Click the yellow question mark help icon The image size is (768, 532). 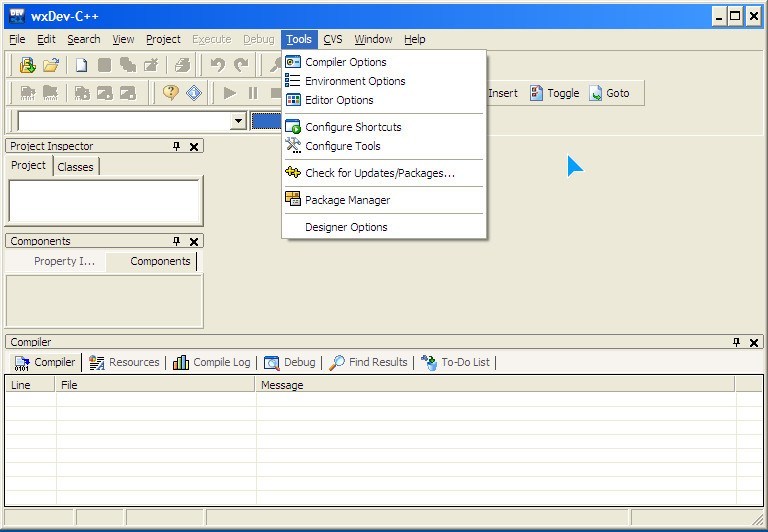coord(170,93)
